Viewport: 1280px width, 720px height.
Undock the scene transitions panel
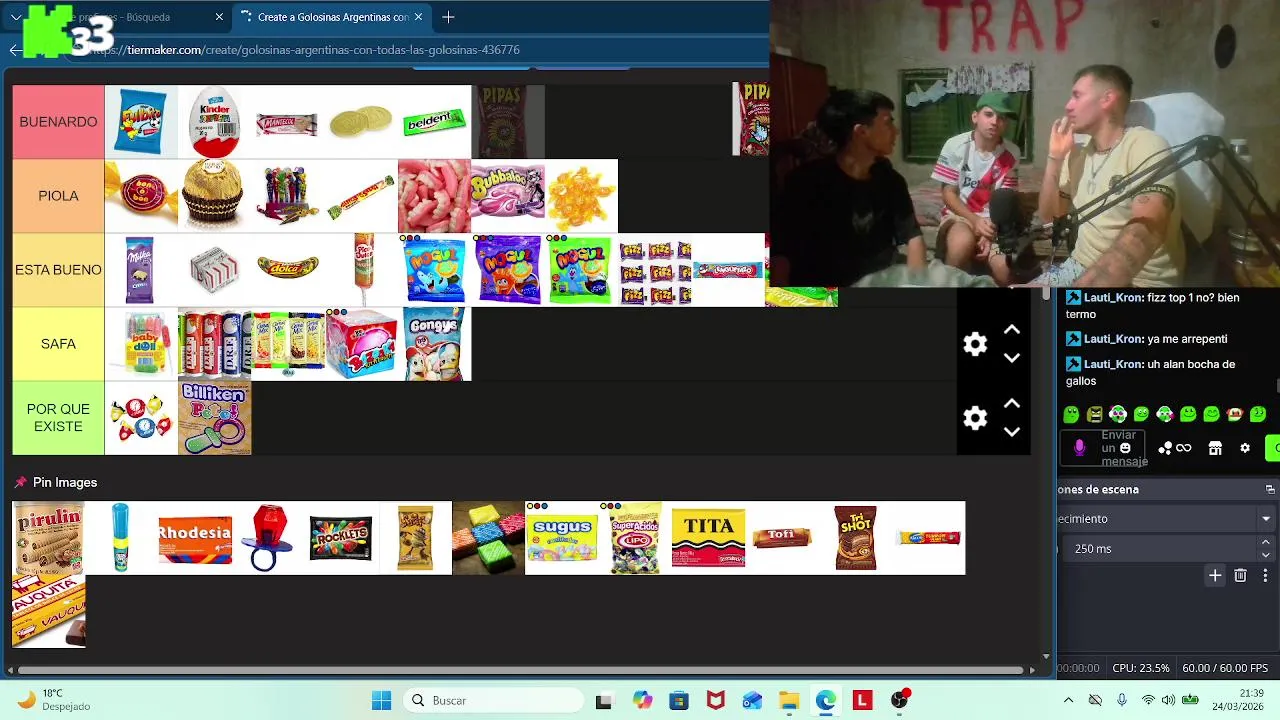coord(1270,489)
